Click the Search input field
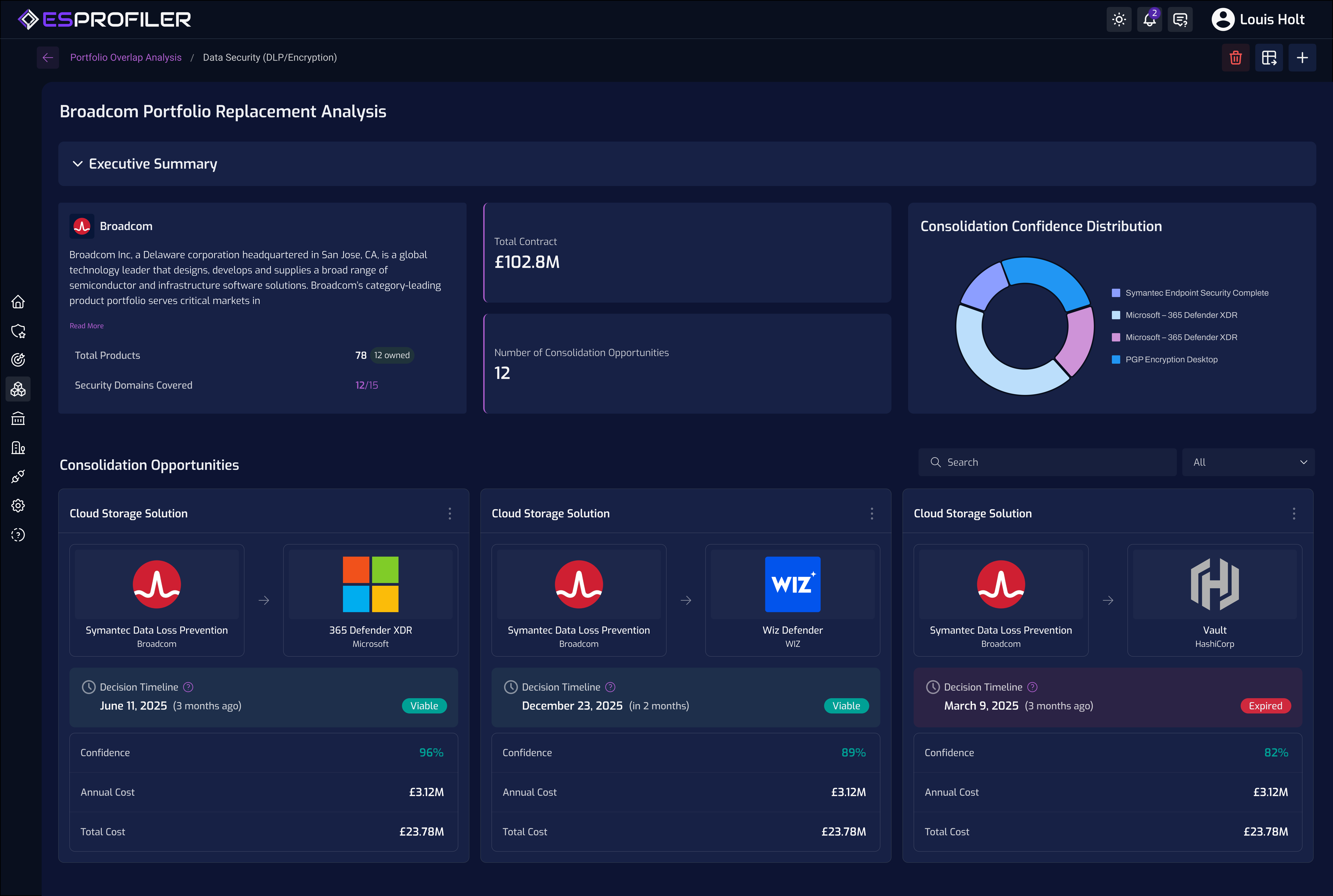1333x896 pixels. click(x=1047, y=462)
